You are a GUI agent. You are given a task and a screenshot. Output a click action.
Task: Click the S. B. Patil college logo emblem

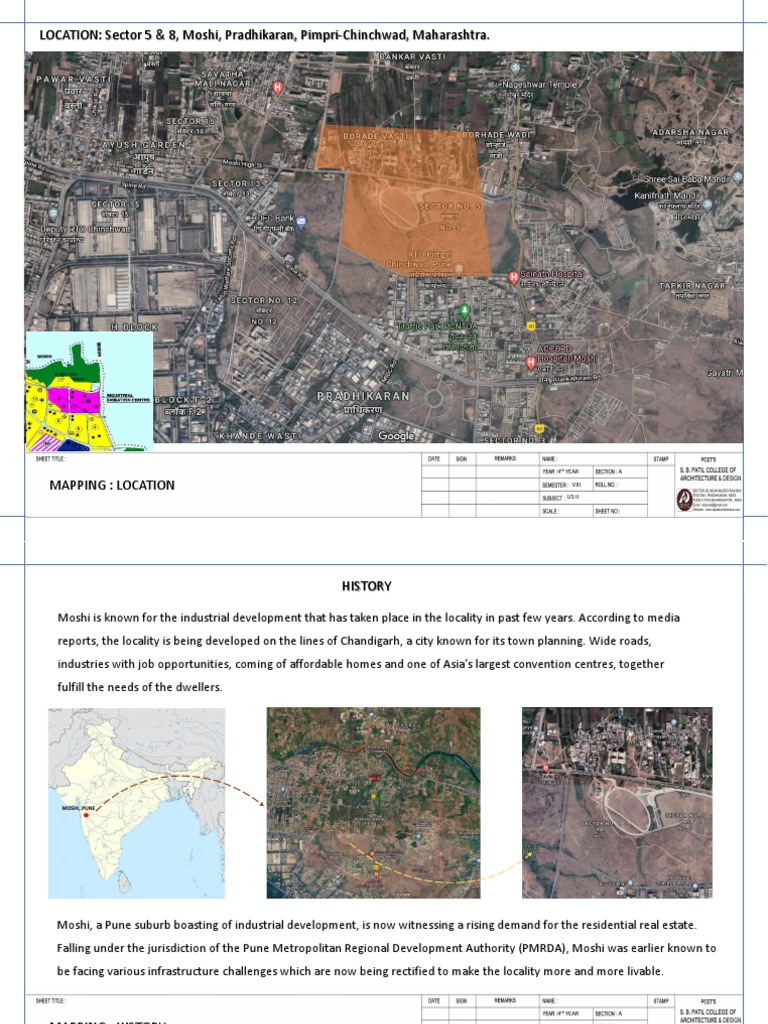click(x=684, y=500)
